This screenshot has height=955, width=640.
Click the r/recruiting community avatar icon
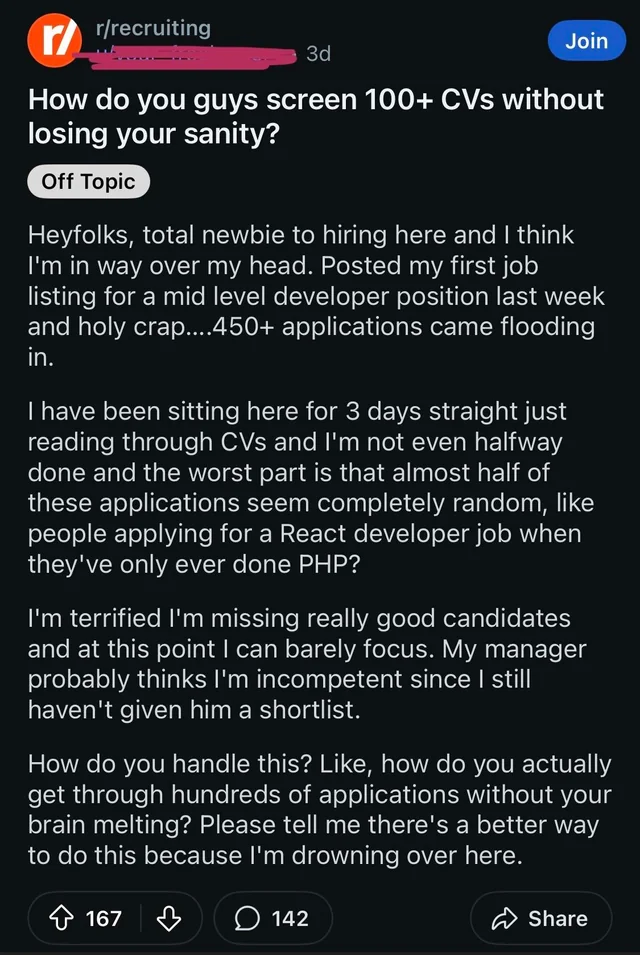[x=54, y=40]
